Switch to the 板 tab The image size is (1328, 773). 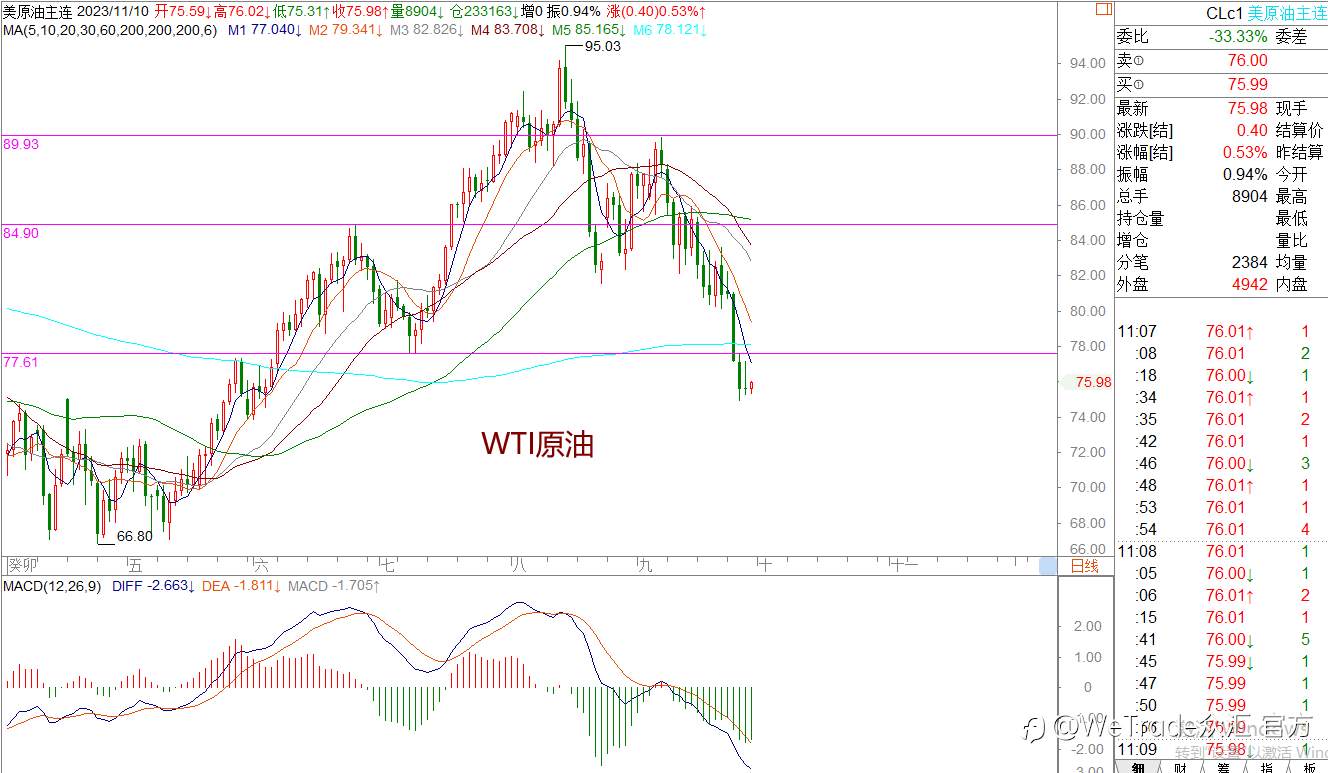point(1307,768)
